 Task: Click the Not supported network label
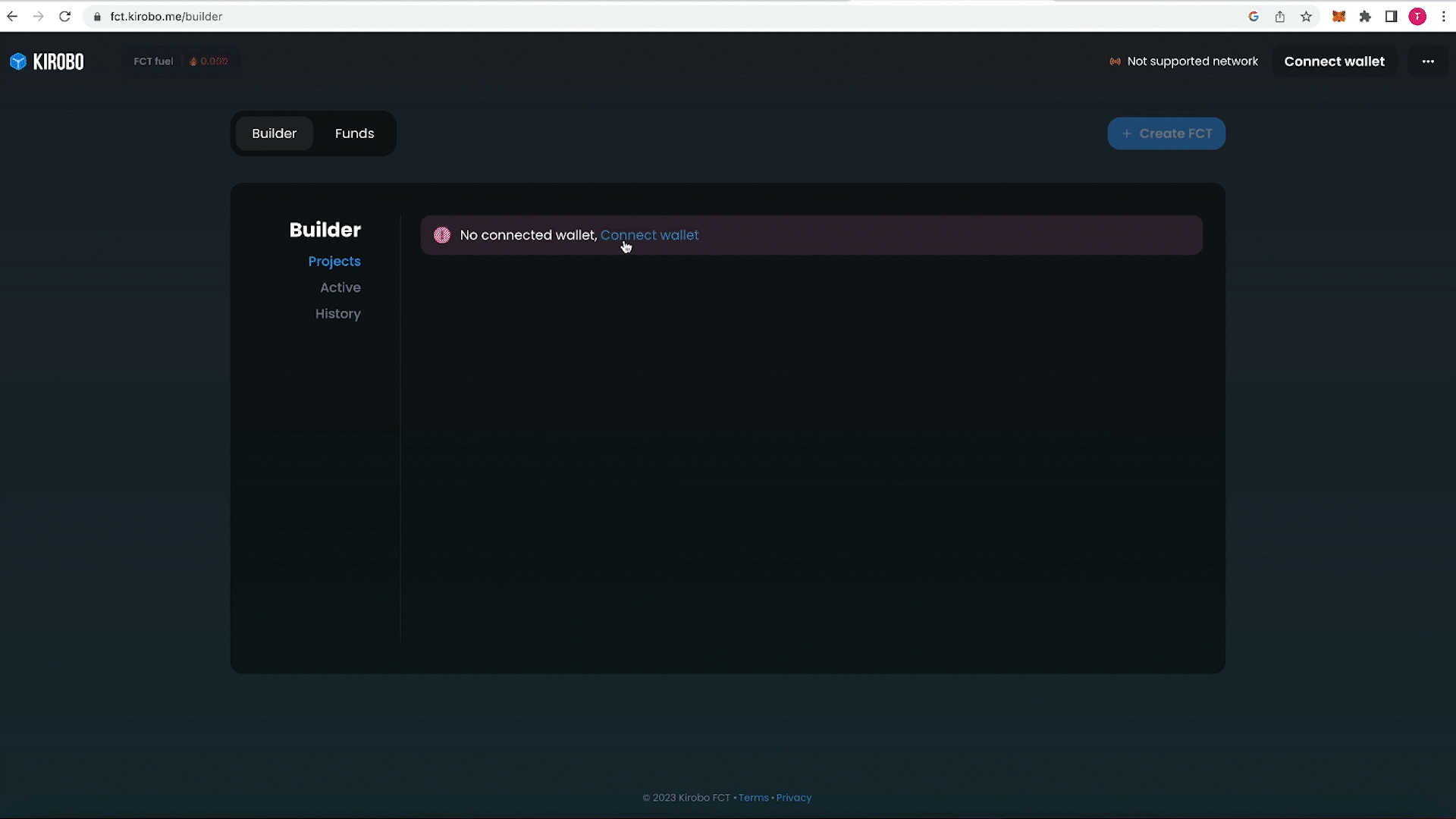1192,61
